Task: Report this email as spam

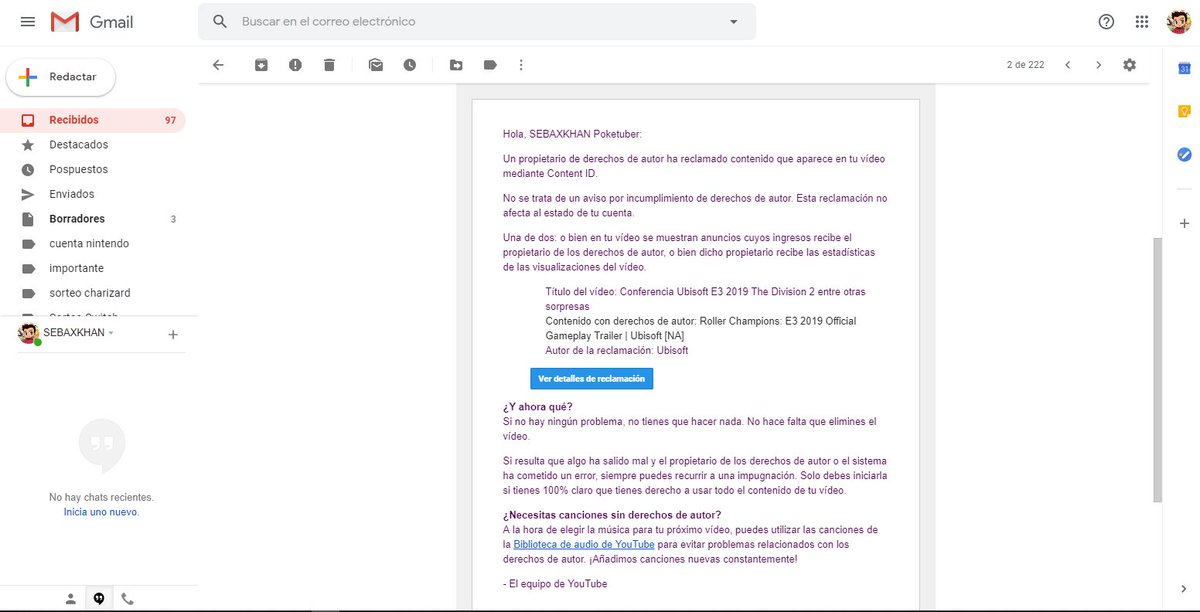Action: pyautogui.click(x=295, y=65)
